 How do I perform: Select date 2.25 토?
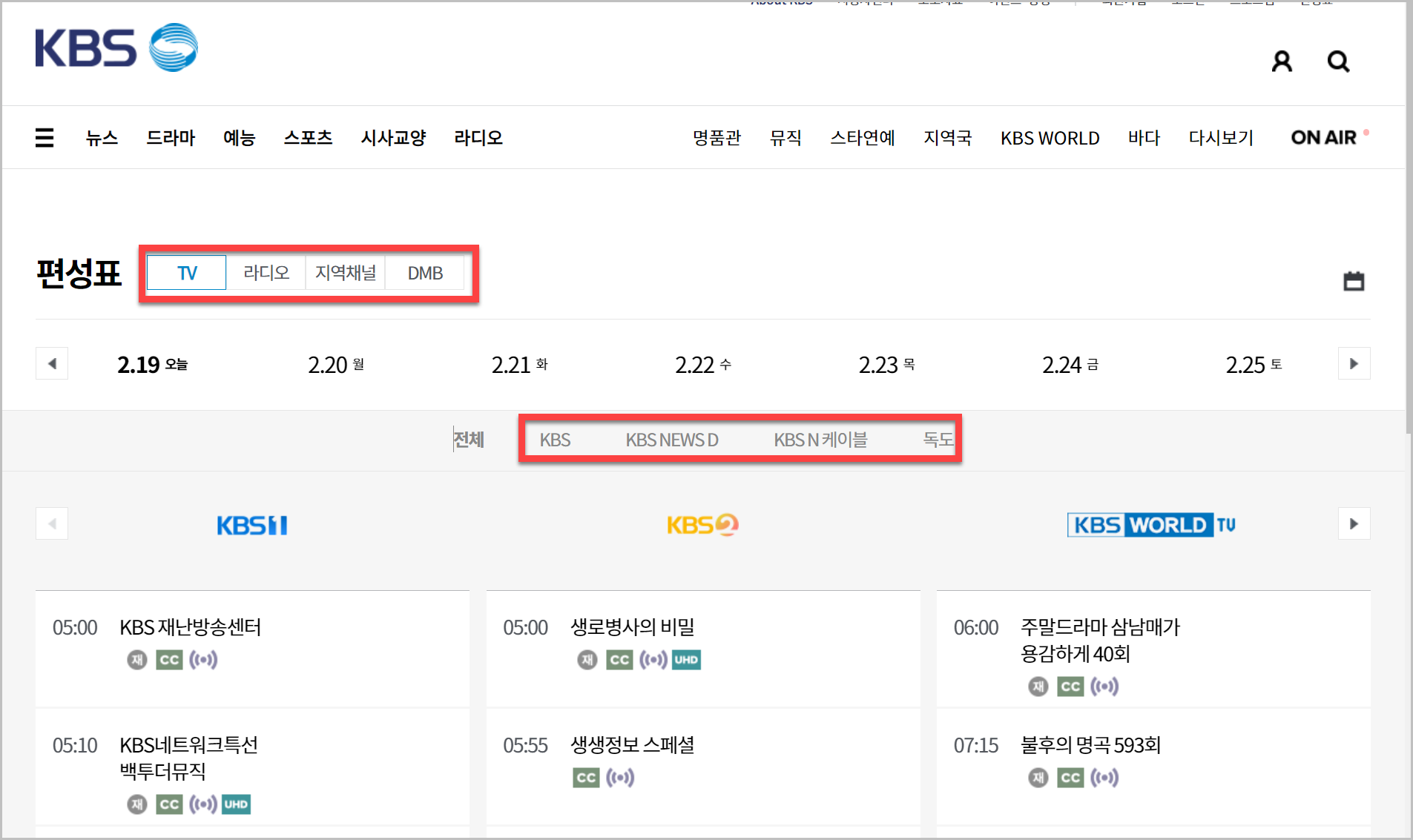click(x=1254, y=364)
